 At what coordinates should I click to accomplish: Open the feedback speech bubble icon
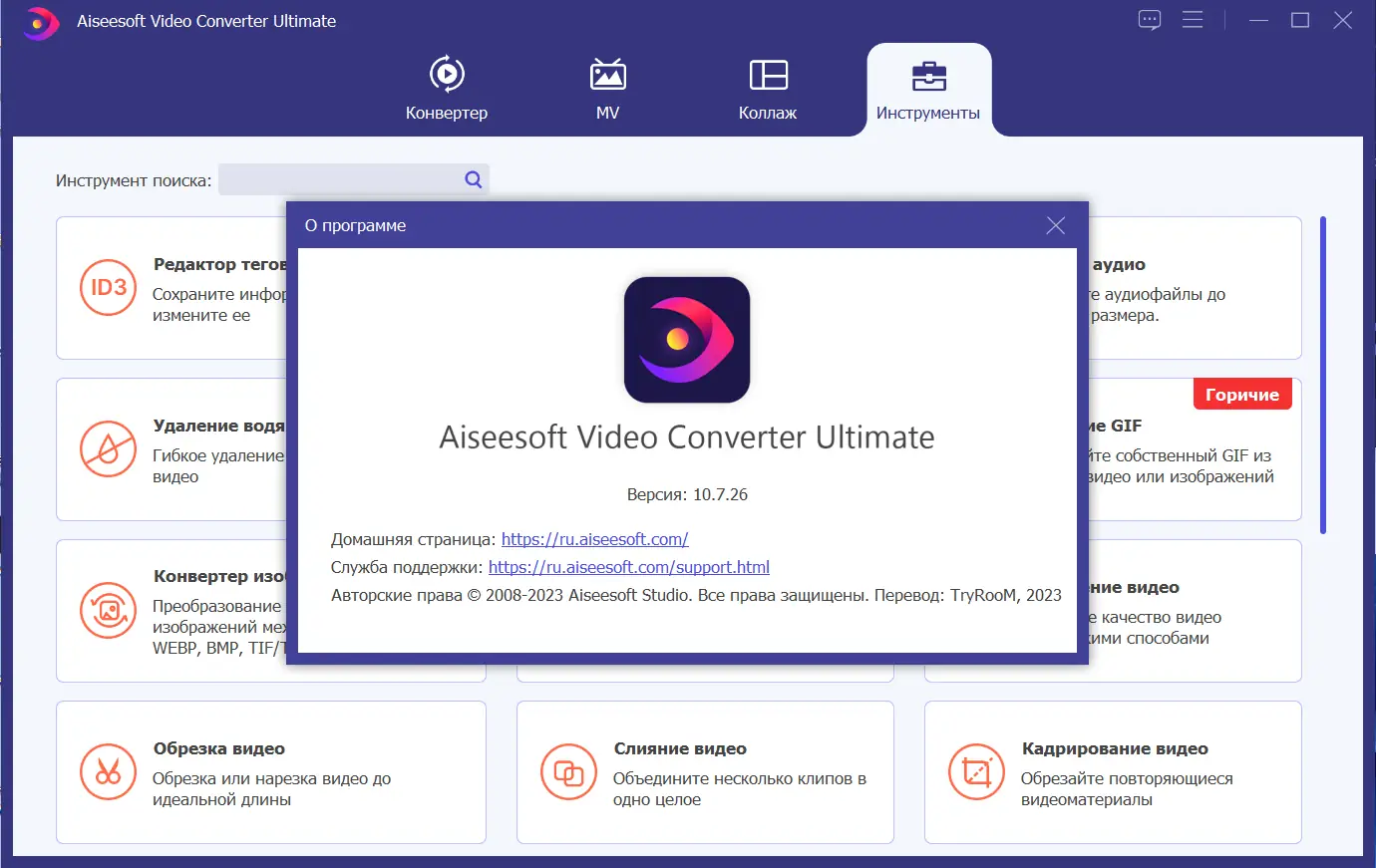pyautogui.click(x=1149, y=20)
